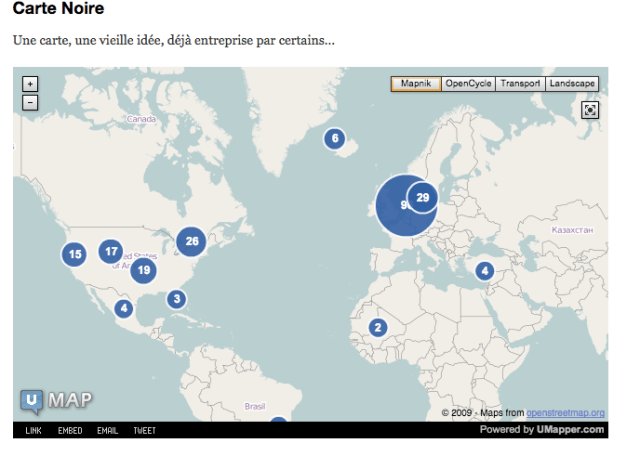Click the Iceland cluster marker 6

[335, 139]
